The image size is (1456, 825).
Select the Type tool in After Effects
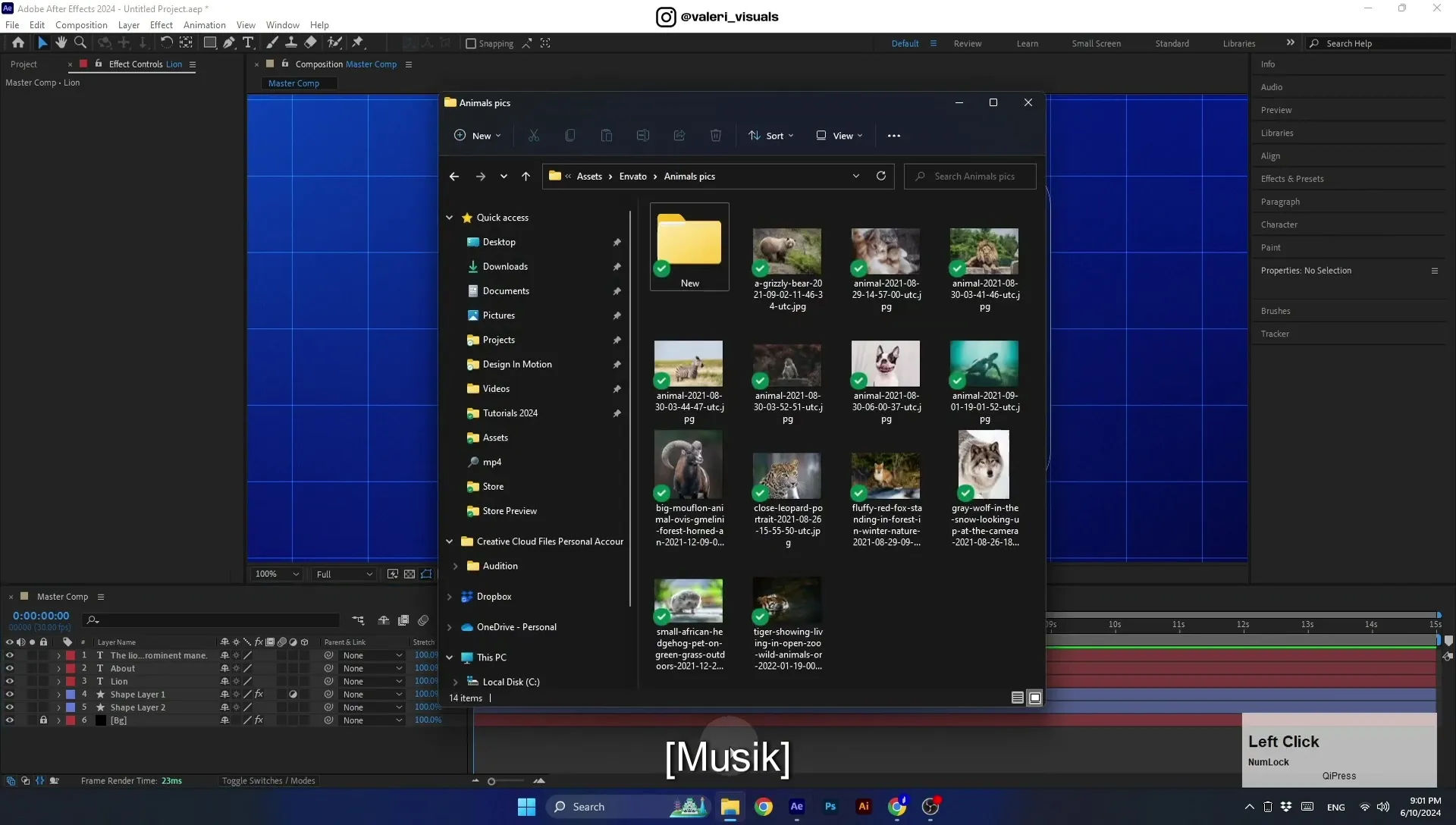point(248,43)
